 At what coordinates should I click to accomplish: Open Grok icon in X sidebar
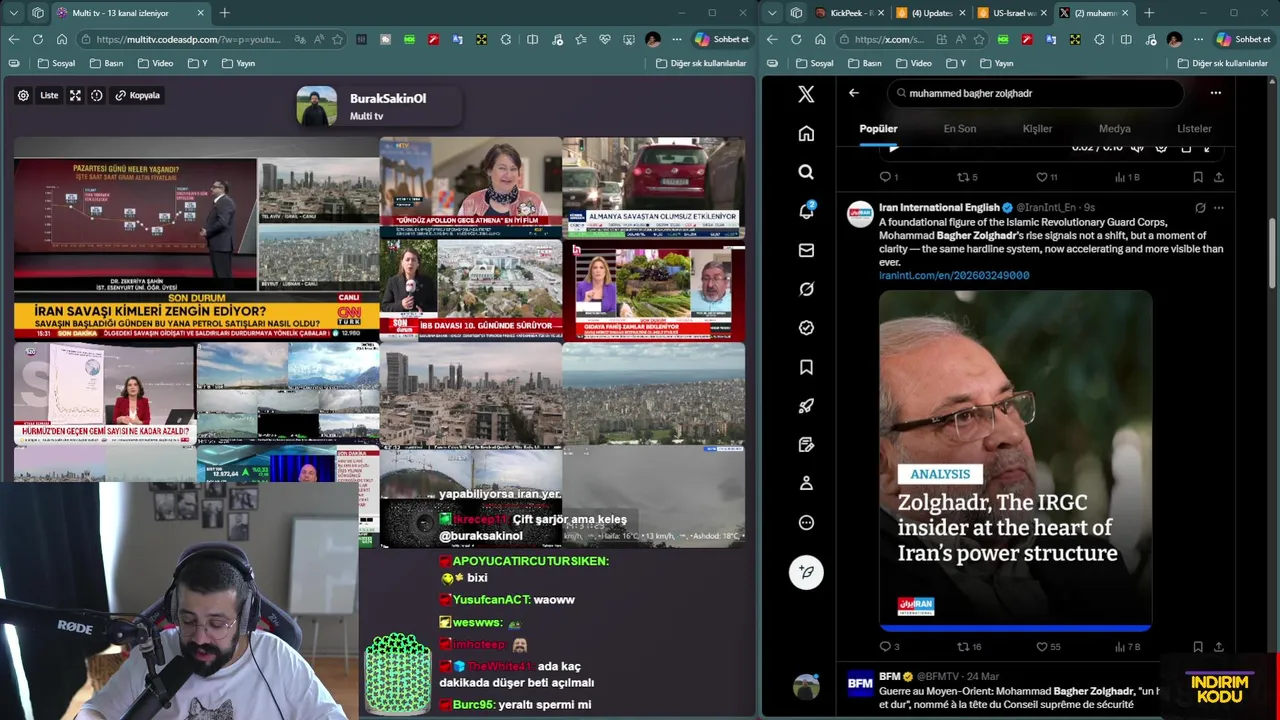pos(806,289)
